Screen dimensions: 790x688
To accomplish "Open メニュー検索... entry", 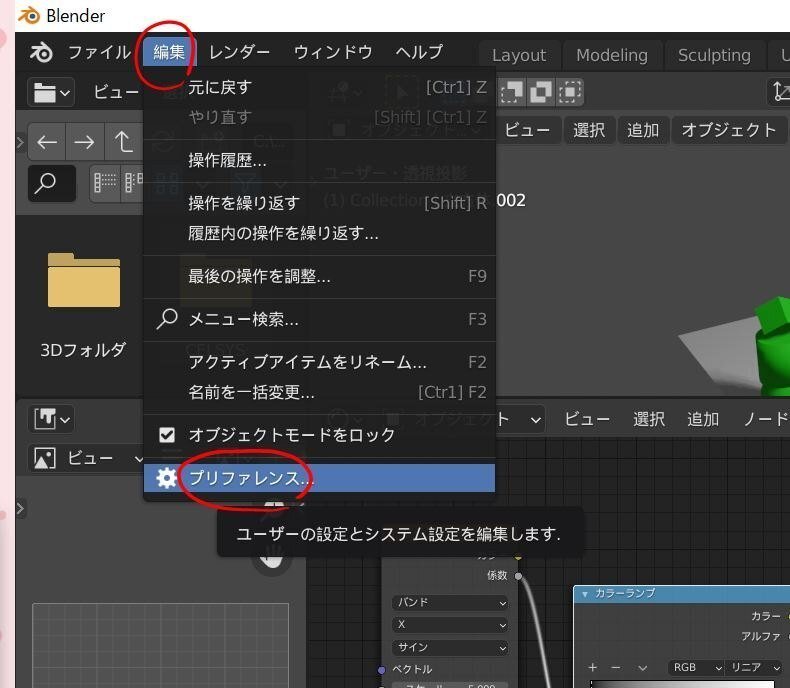I will tap(319, 319).
